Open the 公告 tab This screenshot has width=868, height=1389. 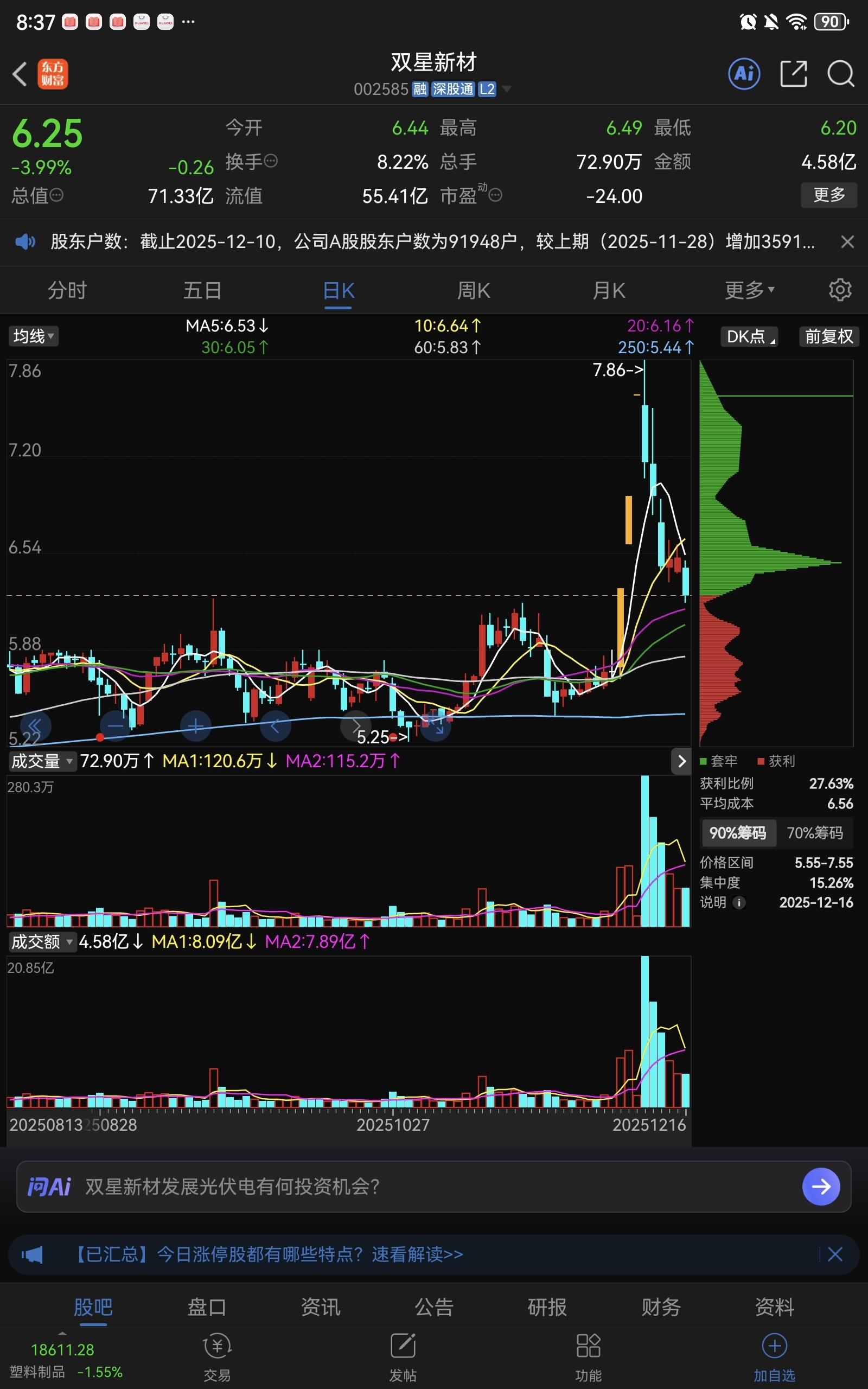click(434, 1307)
